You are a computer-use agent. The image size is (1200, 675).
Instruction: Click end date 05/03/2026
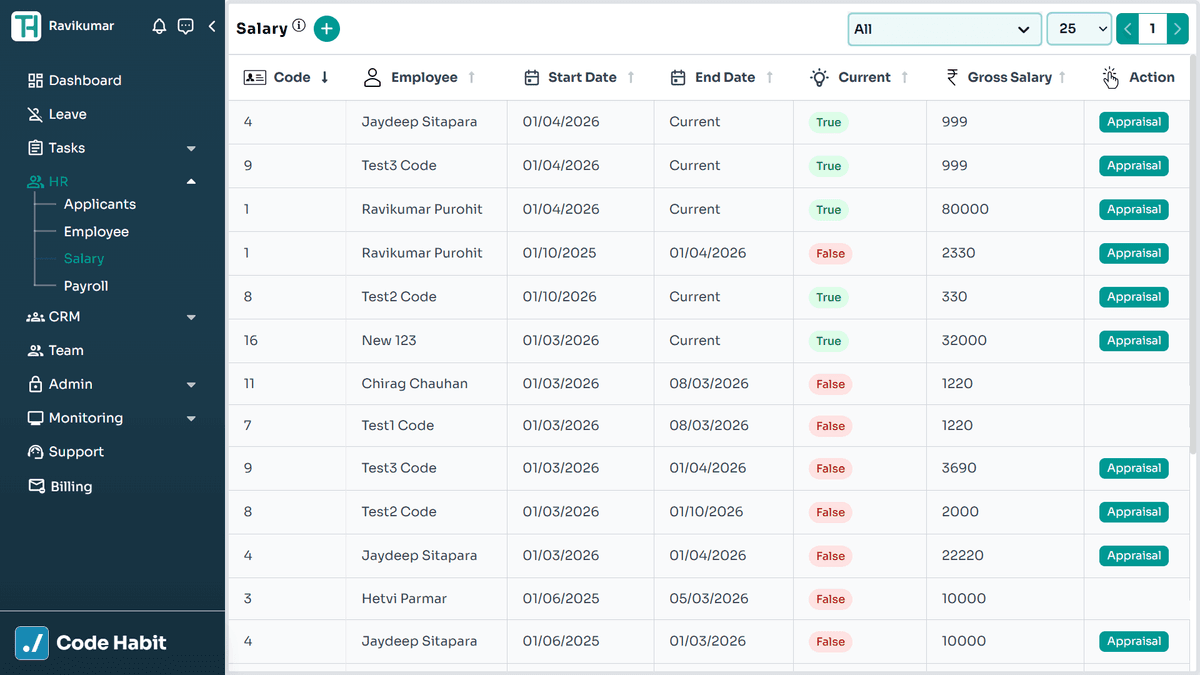(709, 599)
